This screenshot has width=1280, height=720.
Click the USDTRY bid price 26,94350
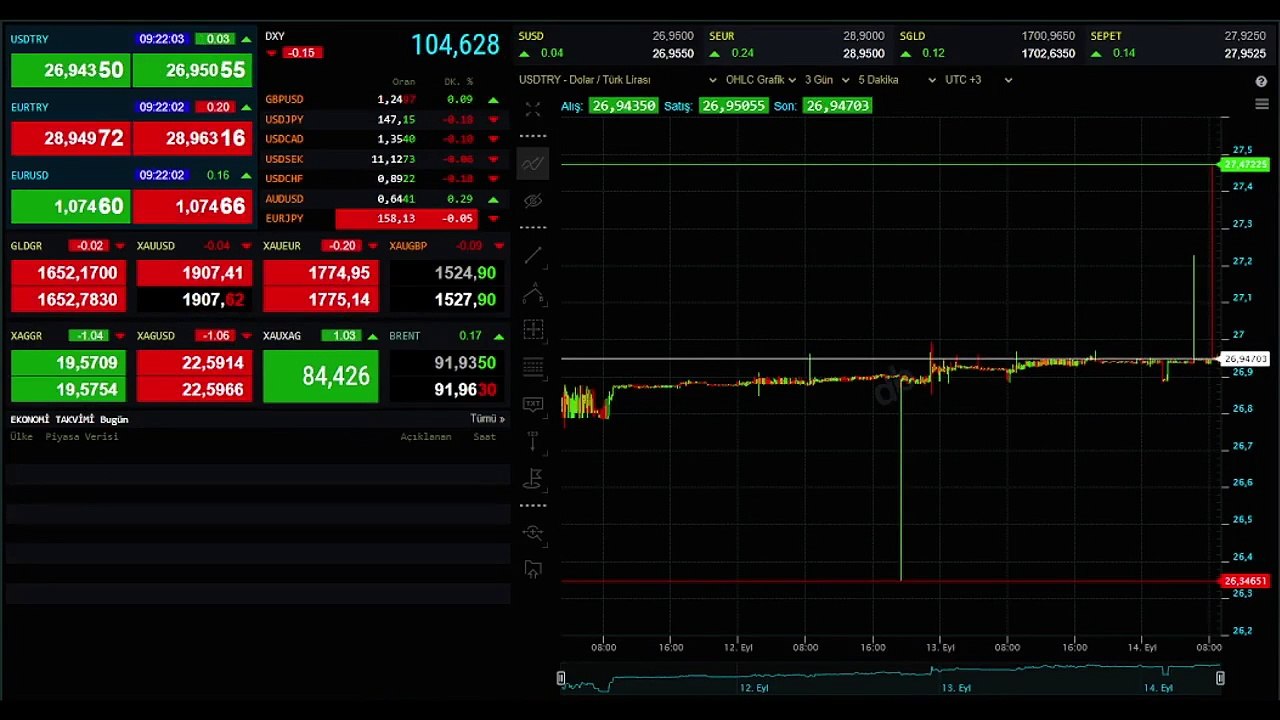pyautogui.click(x=70, y=70)
